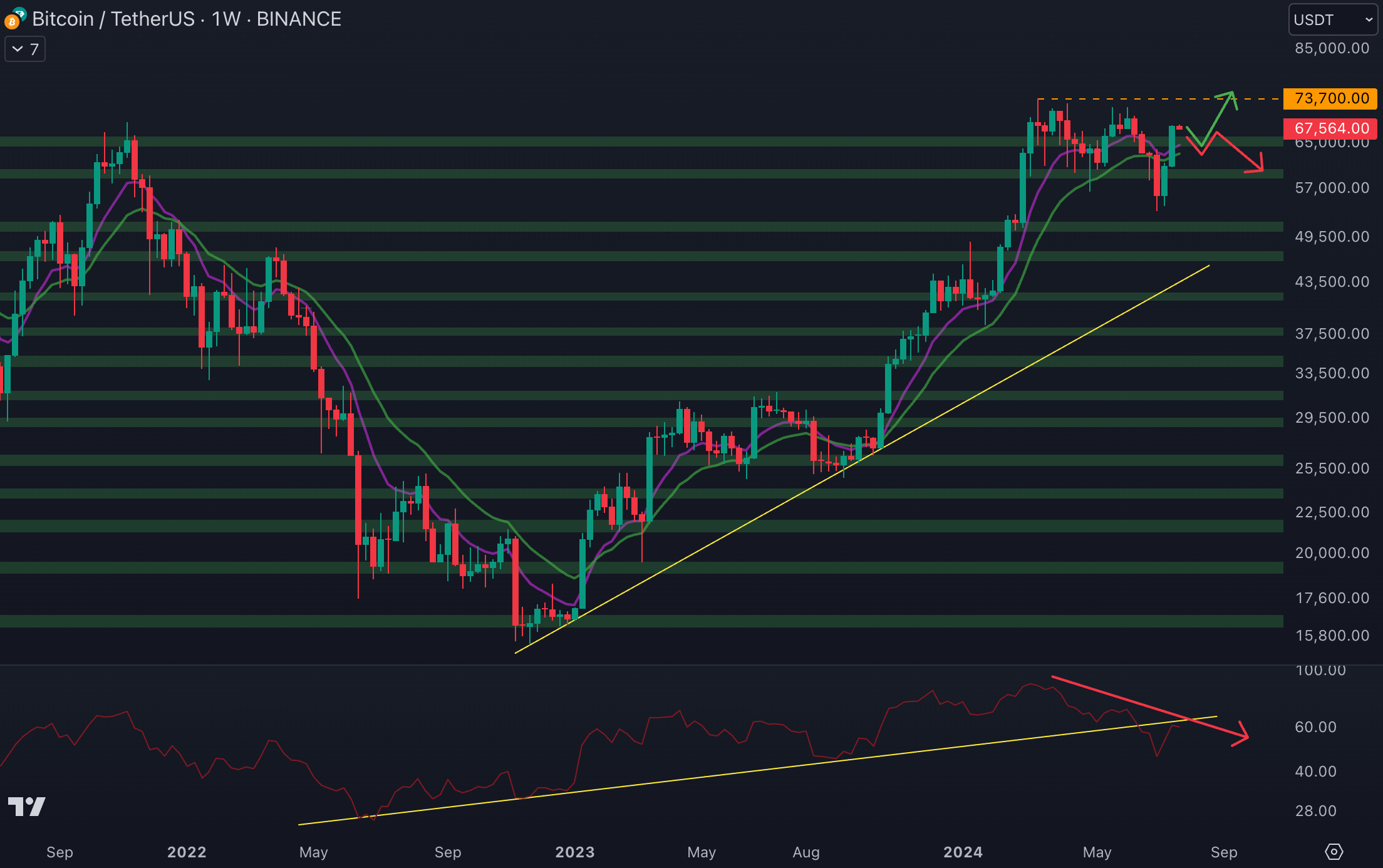1383x868 pixels.
Task: Click the red 67,564.00 current price label
Action: (x=1330, y=128)
